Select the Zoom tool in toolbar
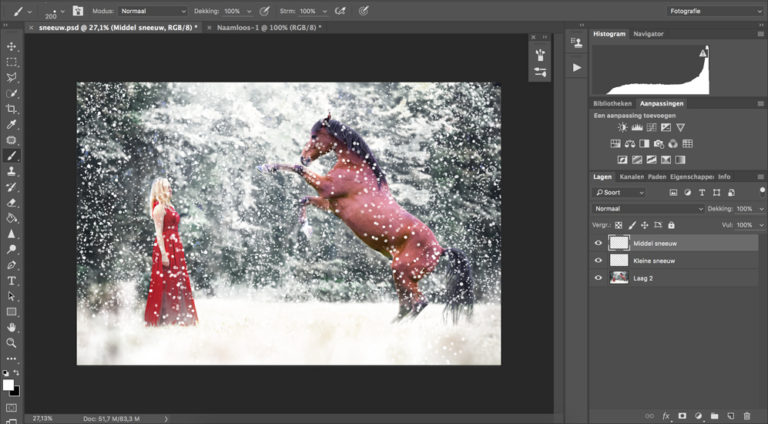Viewport: 768px width, 424px height. point(12,342)
